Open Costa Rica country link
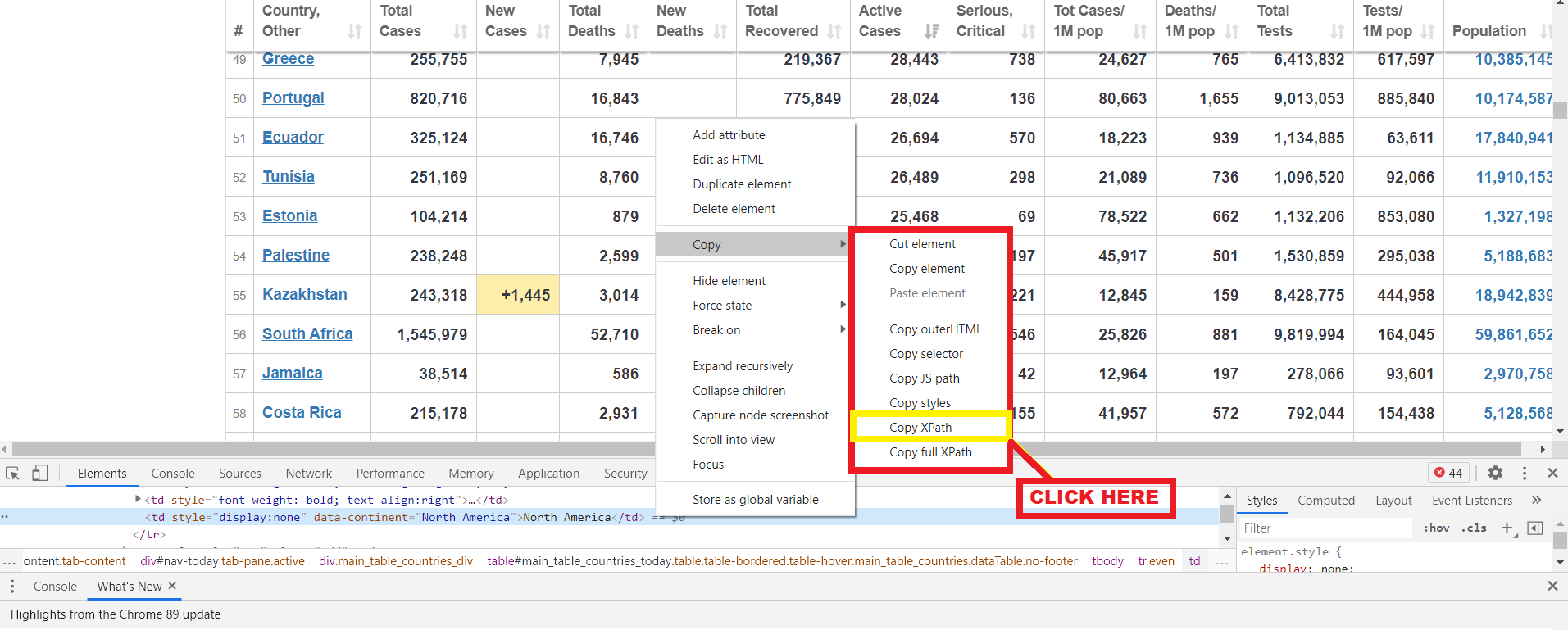 (302, 412)
